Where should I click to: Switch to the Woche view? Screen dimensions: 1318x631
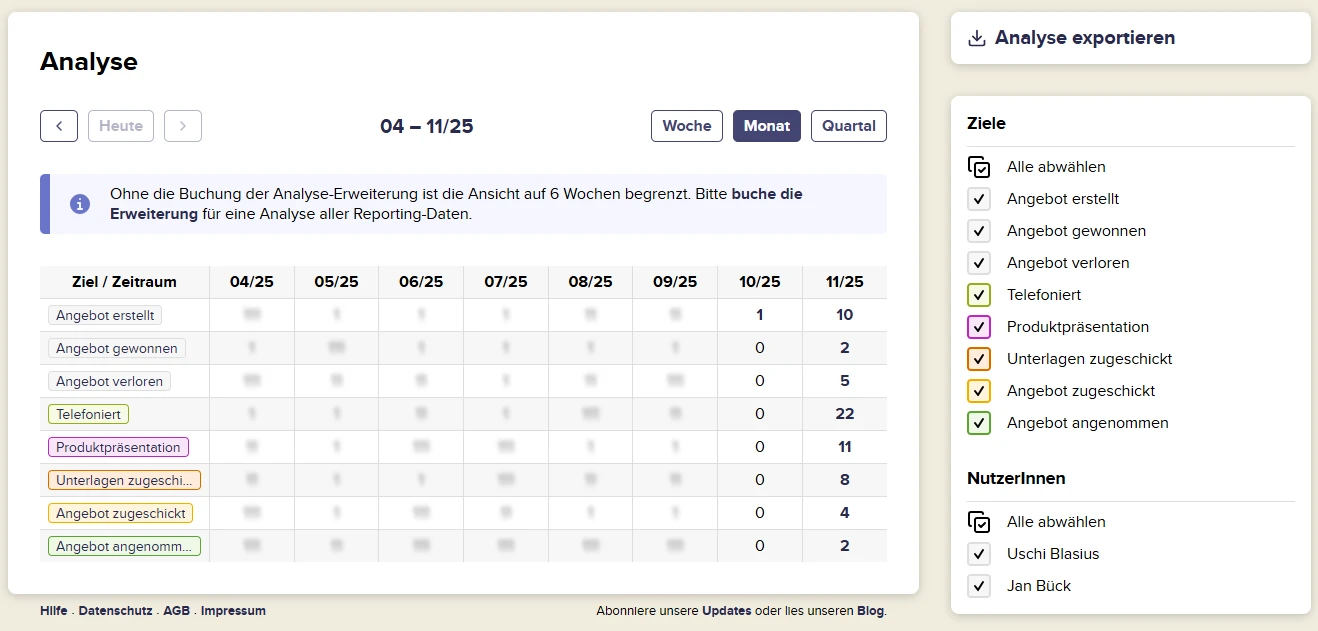tap(687, 126)
